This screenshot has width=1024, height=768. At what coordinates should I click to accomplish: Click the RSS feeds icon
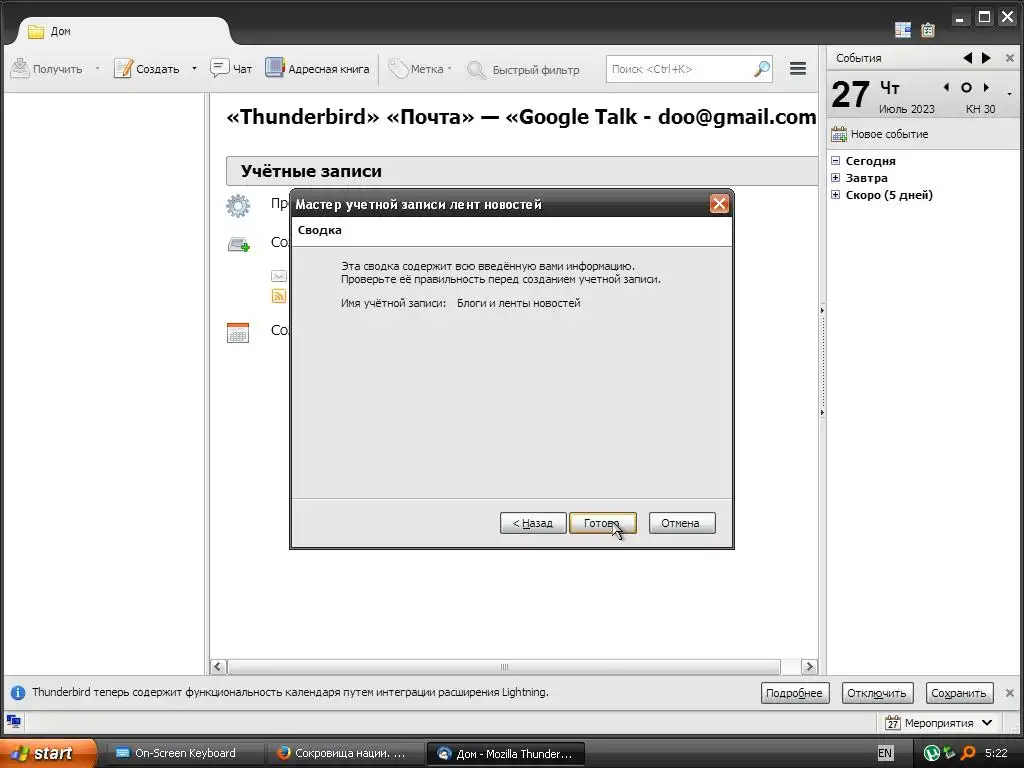tap(279, 296)
